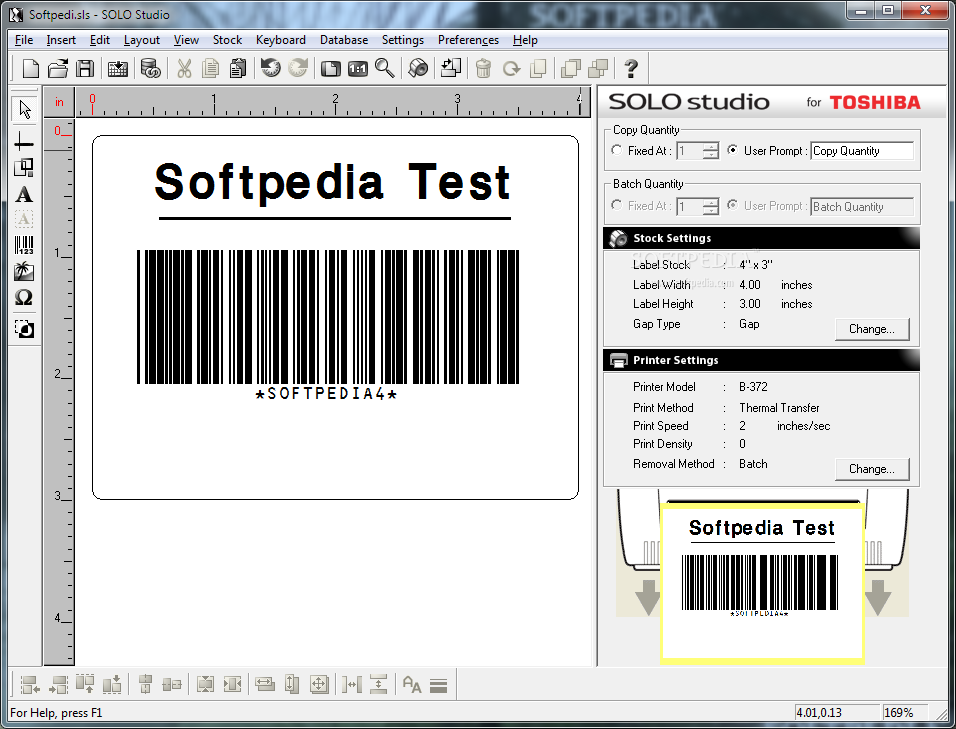Viewport: 956px width, 729px height.
Task: Click Change button under Printer Settings
Action: pos(872,469)
